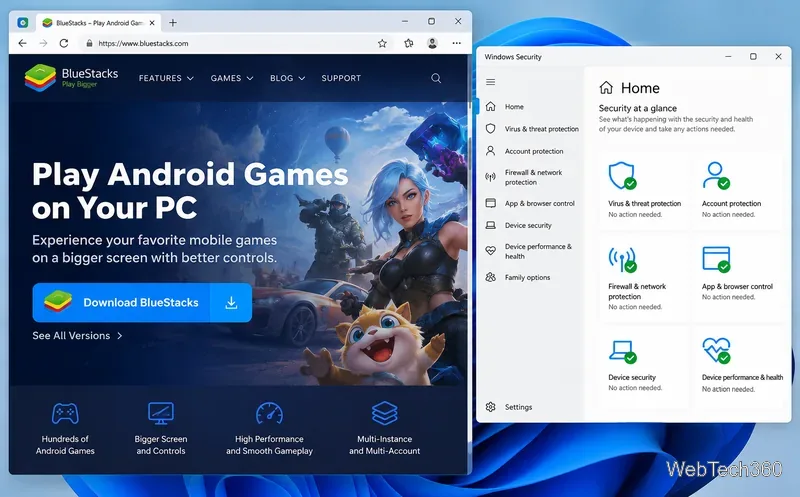This screenshot has width=800, height=497.
Task: Click the App & browser control tile label
Action: click(x=737, y=287)
